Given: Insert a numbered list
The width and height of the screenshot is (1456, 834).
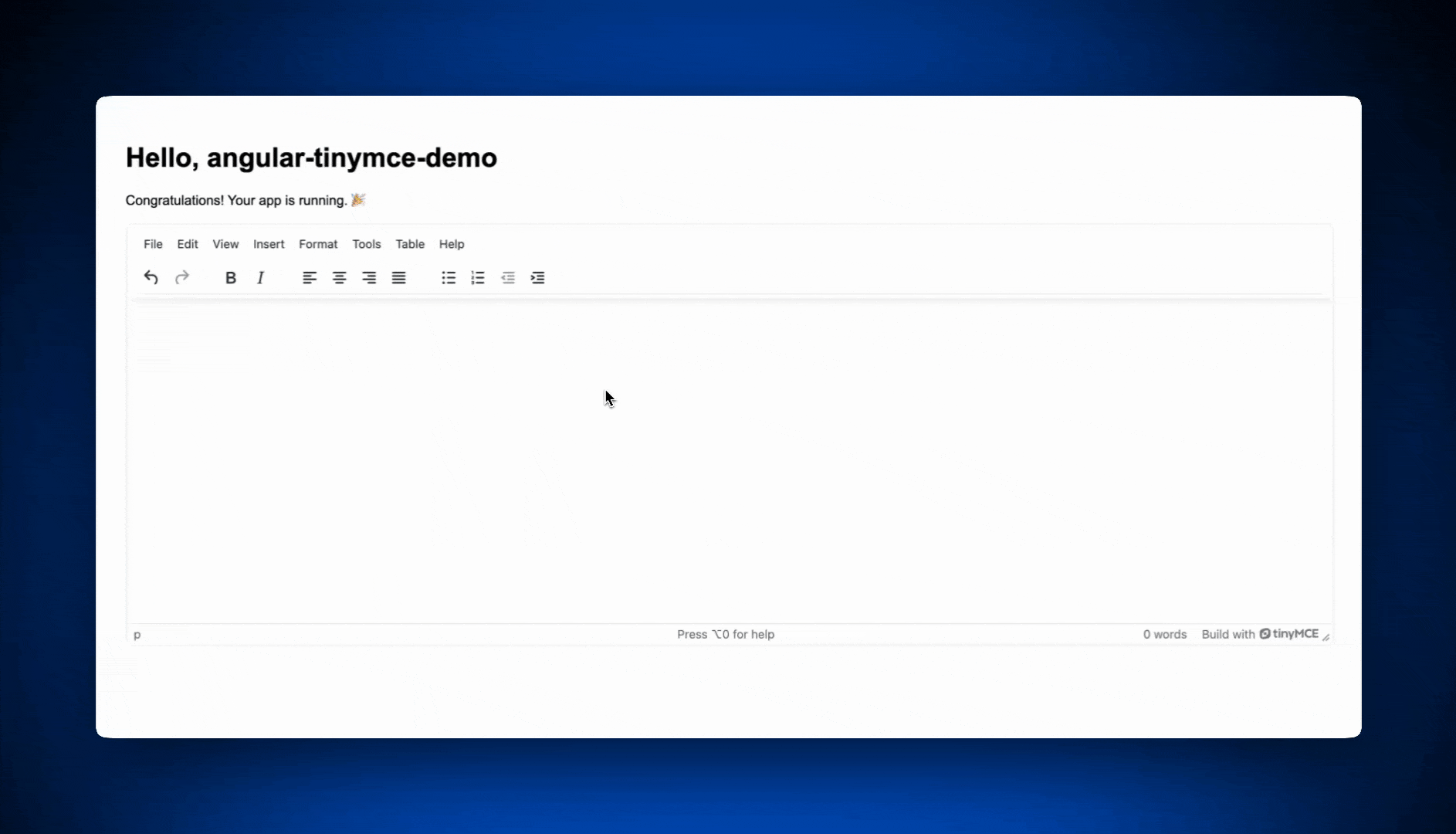Looking at the screenshot, I should pyautogui.click(x=478, y=277).
